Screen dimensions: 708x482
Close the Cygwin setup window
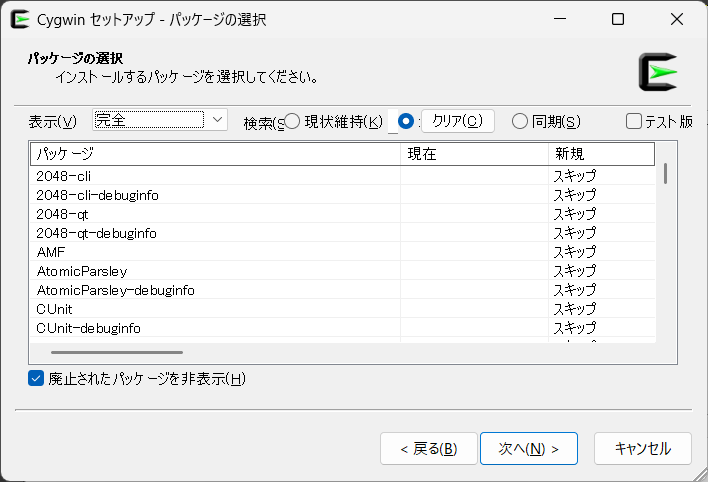tap(677, 19)
